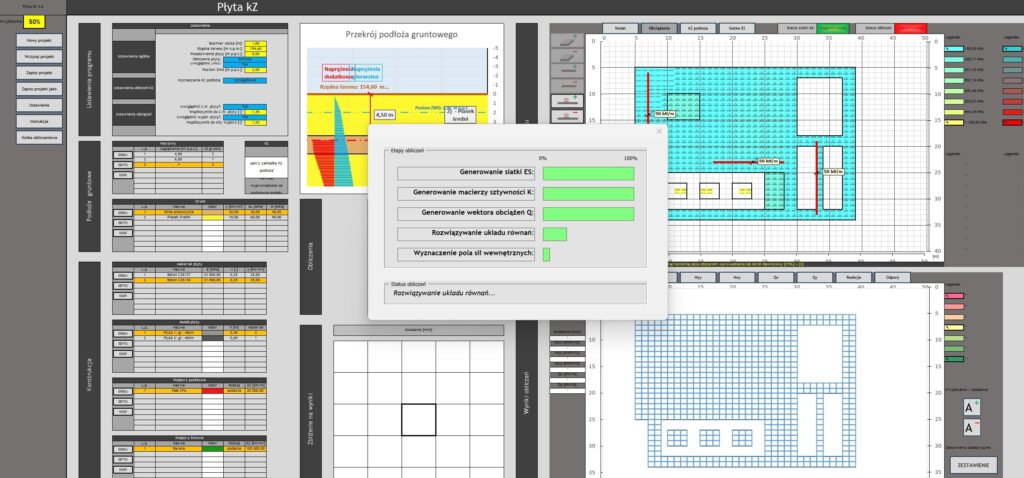Screen dimensions: 1024x478
Task: Select the Siatka ES tab
Action: pyautogui.click(x=740, y=29)
